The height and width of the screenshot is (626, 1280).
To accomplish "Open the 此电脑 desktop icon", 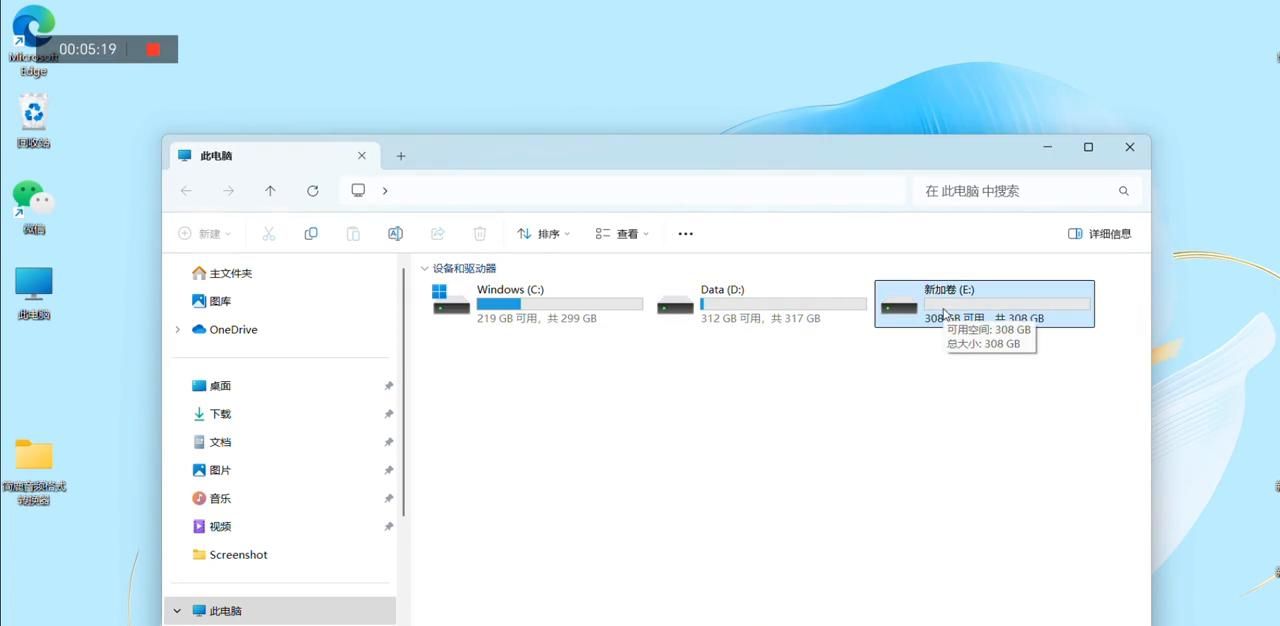I will click(x=34, y=293).
